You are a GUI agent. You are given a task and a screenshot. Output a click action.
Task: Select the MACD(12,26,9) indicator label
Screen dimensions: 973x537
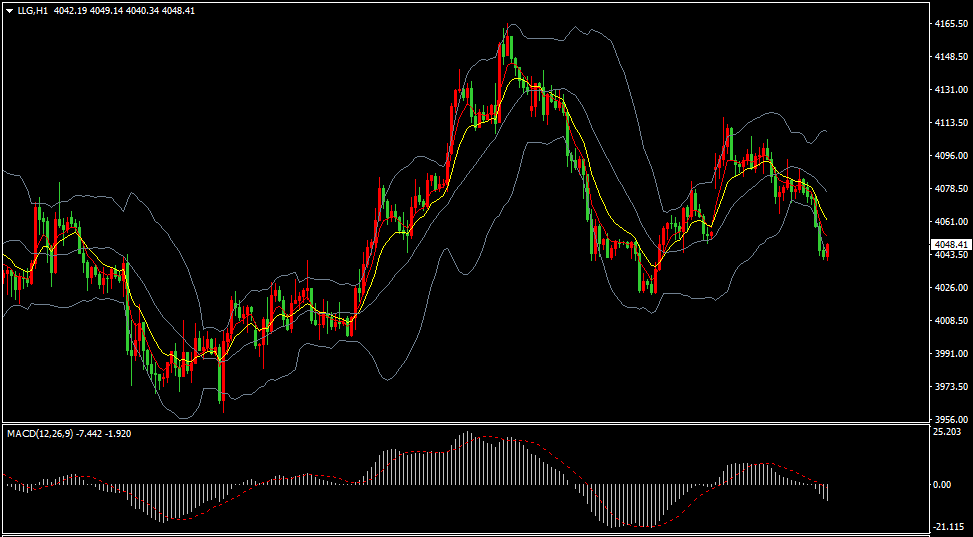39,433
